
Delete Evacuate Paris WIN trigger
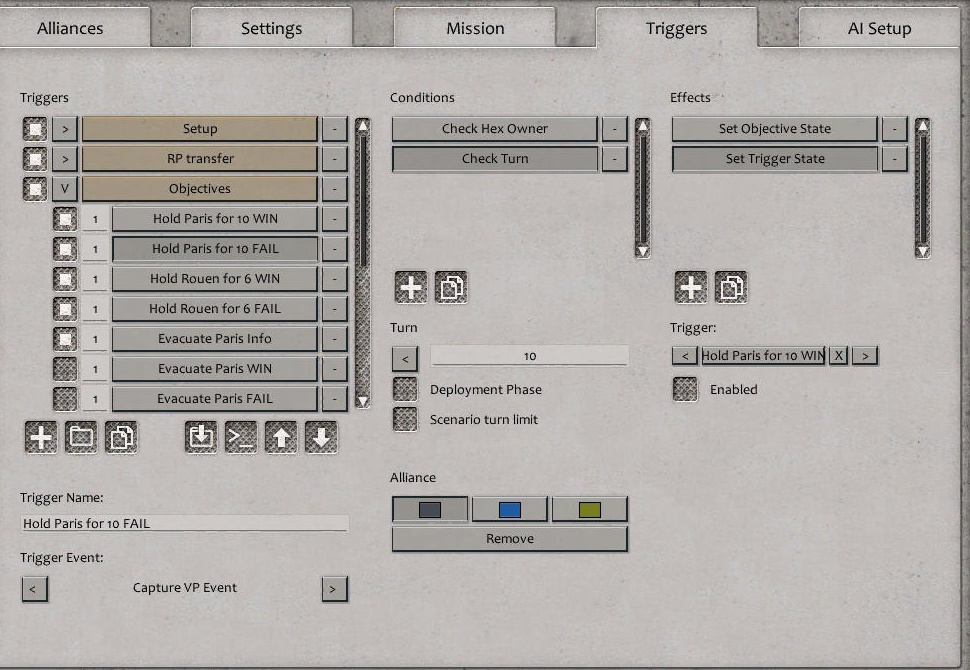pos(335,369)
